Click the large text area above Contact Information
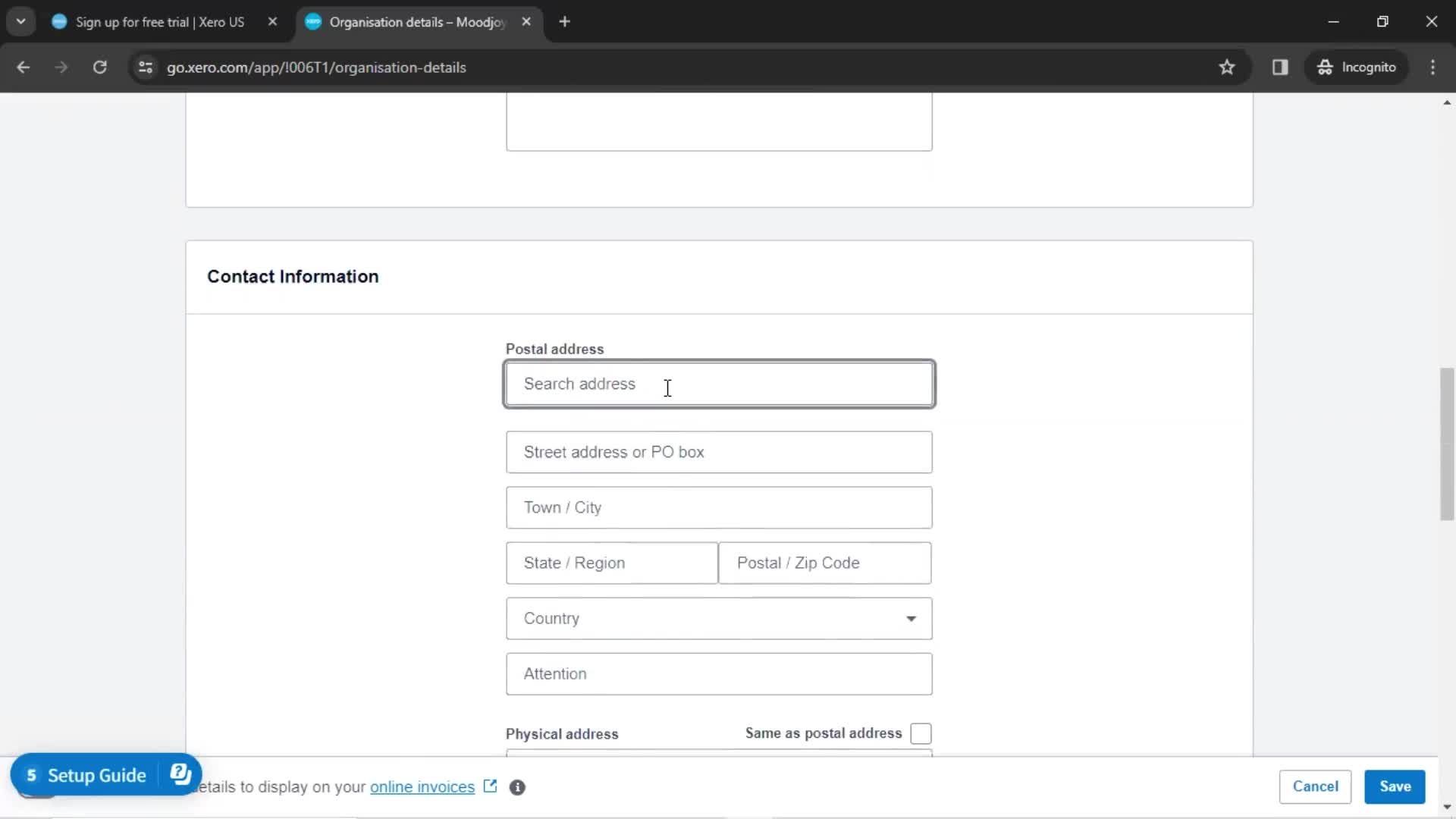Viewport: 1456px width, 819px height. (x=719, y=122)
